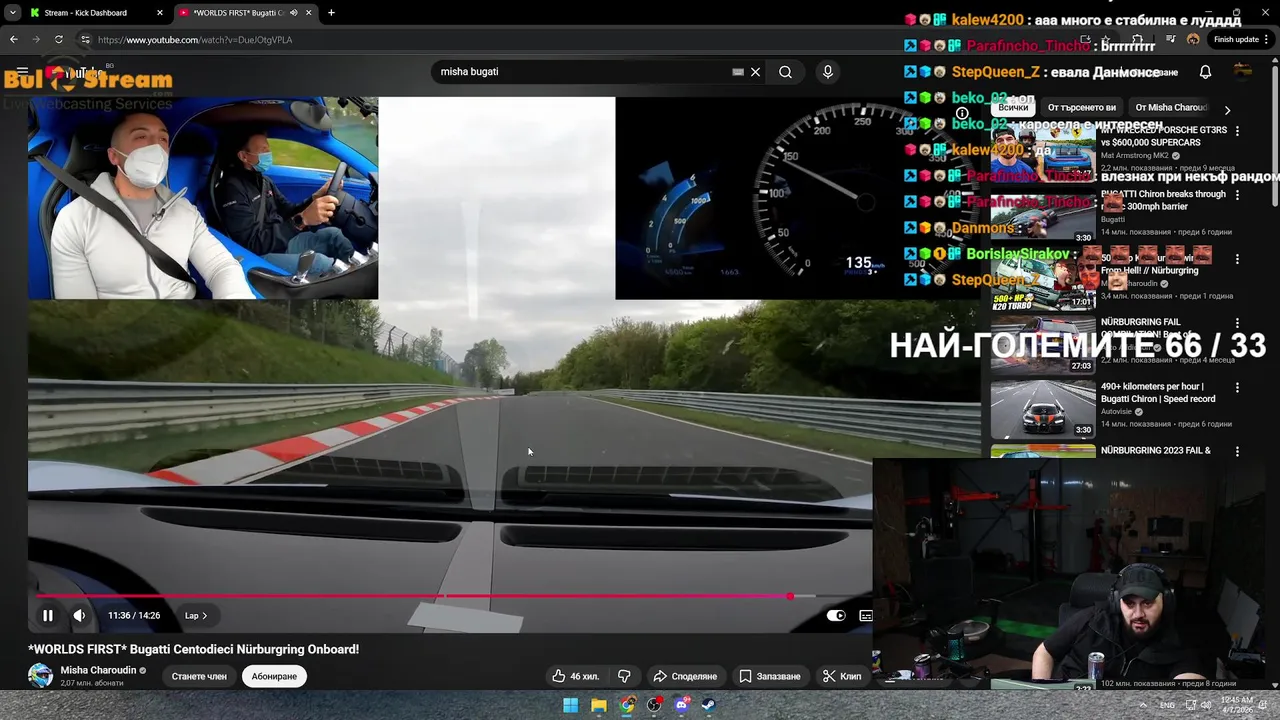Grab the red progress scrubber handle

[790, 596]
